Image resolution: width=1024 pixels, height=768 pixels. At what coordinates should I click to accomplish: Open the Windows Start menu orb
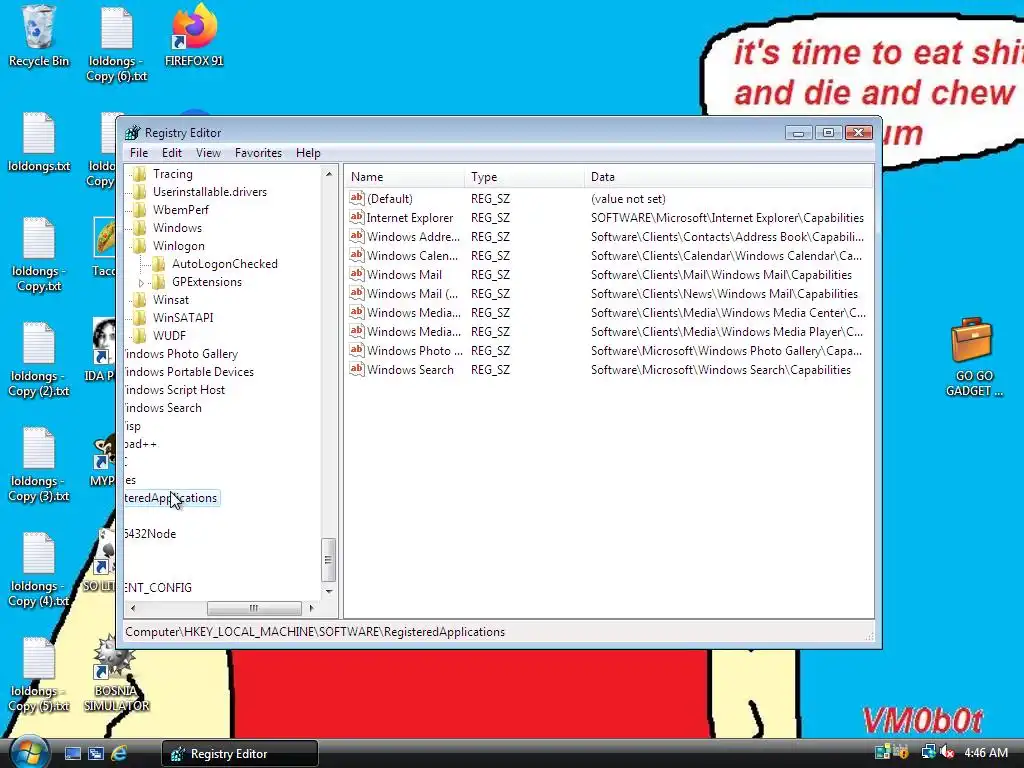(x=28, y=752)
